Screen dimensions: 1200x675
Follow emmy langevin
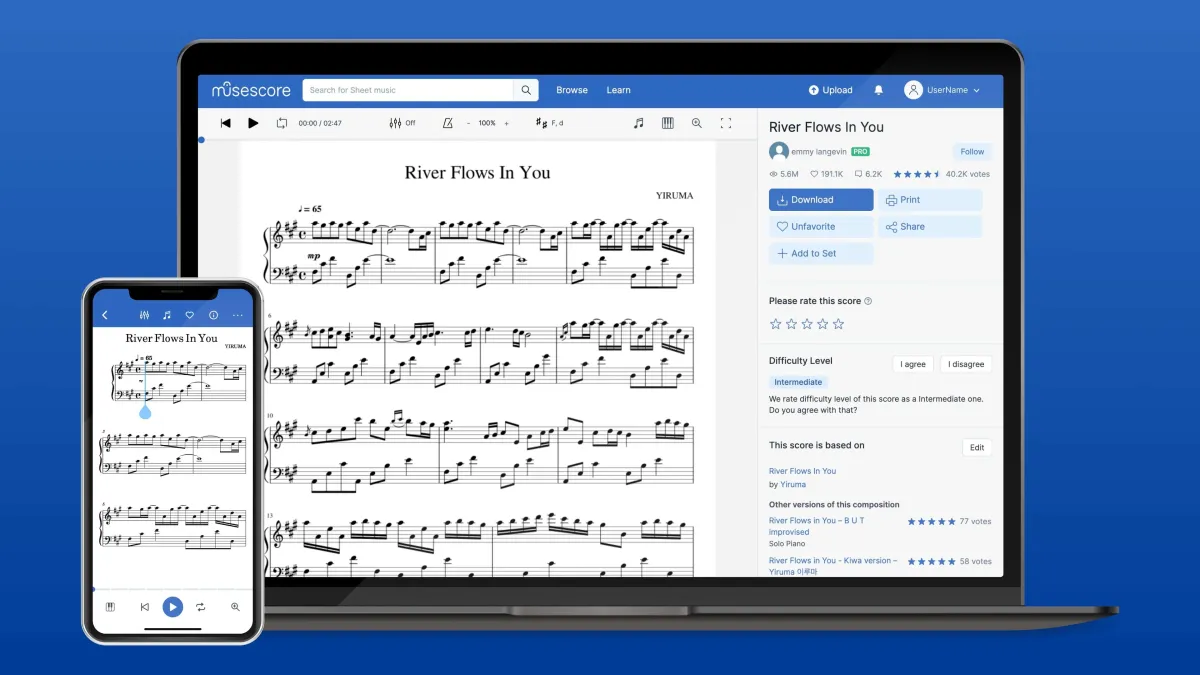point(972,152)
